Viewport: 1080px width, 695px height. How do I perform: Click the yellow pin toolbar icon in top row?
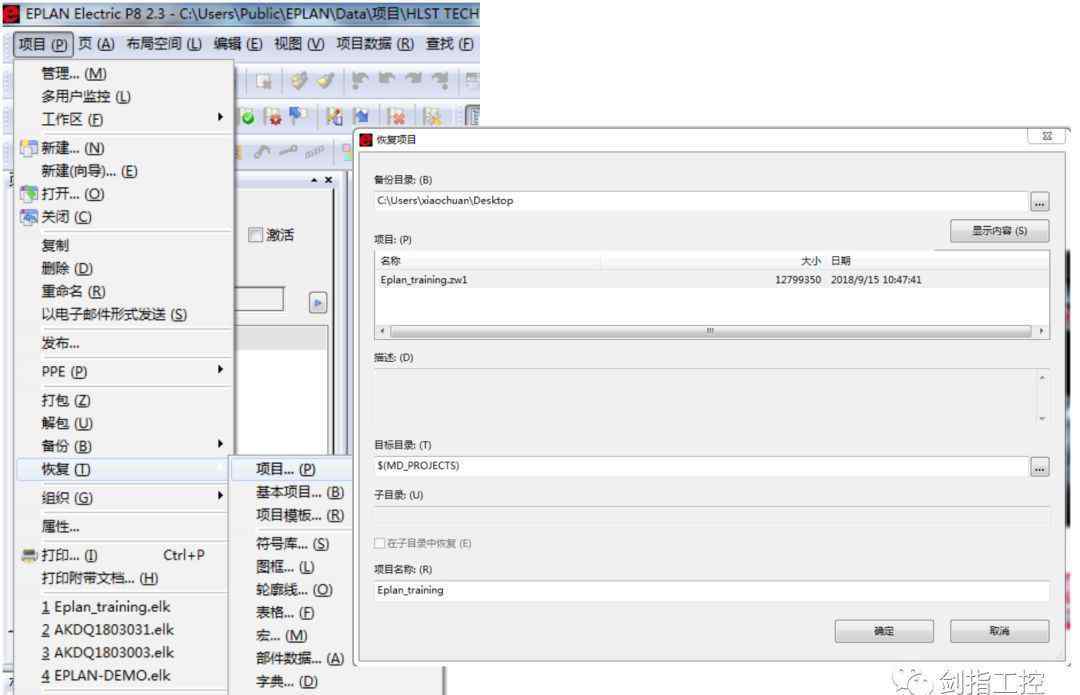325,81
